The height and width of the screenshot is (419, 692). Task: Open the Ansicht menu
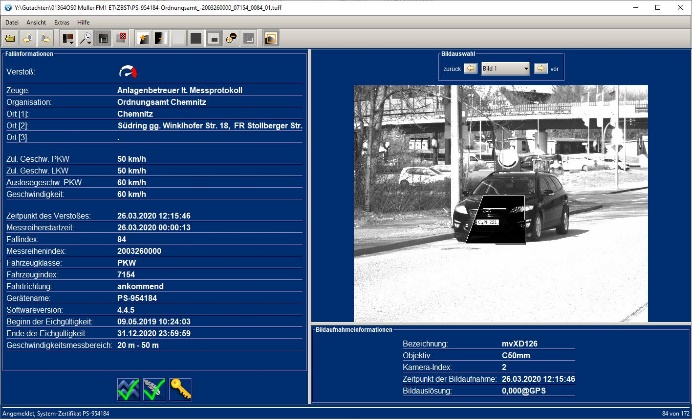coord(36,21)
